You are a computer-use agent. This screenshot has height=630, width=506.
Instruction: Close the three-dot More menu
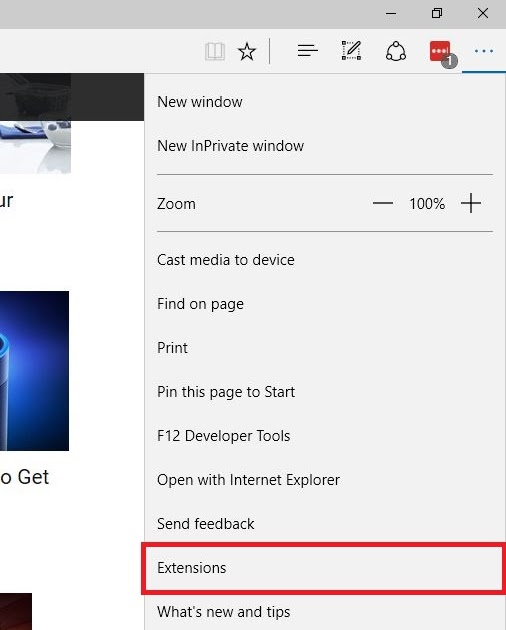[x=483, y=51]
